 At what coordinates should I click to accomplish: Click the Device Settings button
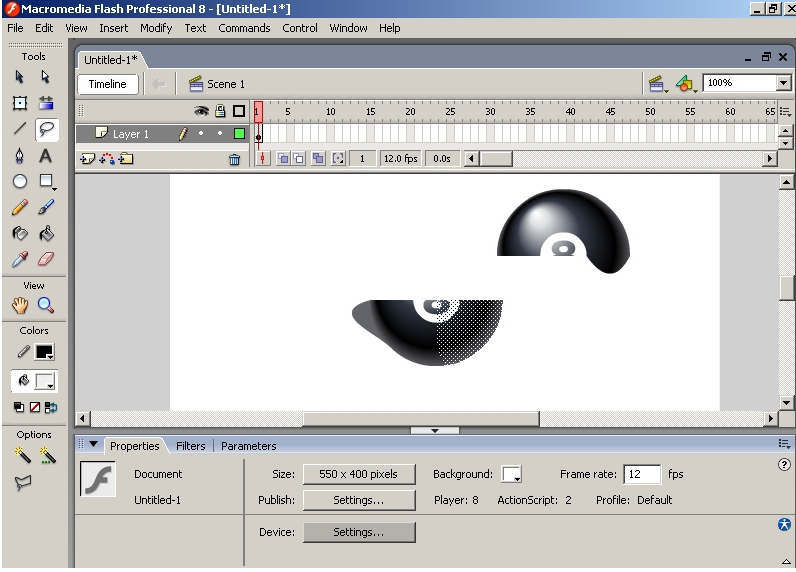(x=359, y=532)
